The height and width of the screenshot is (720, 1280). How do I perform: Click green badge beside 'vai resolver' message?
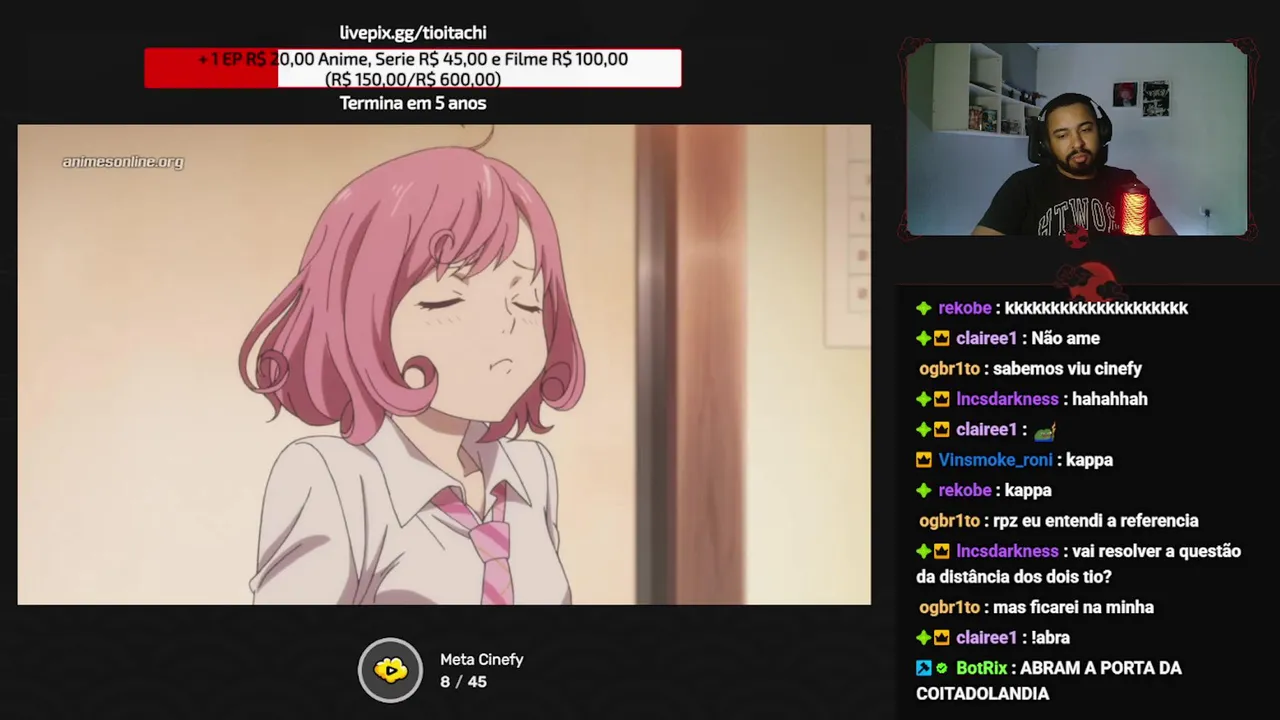pos(924,551)
